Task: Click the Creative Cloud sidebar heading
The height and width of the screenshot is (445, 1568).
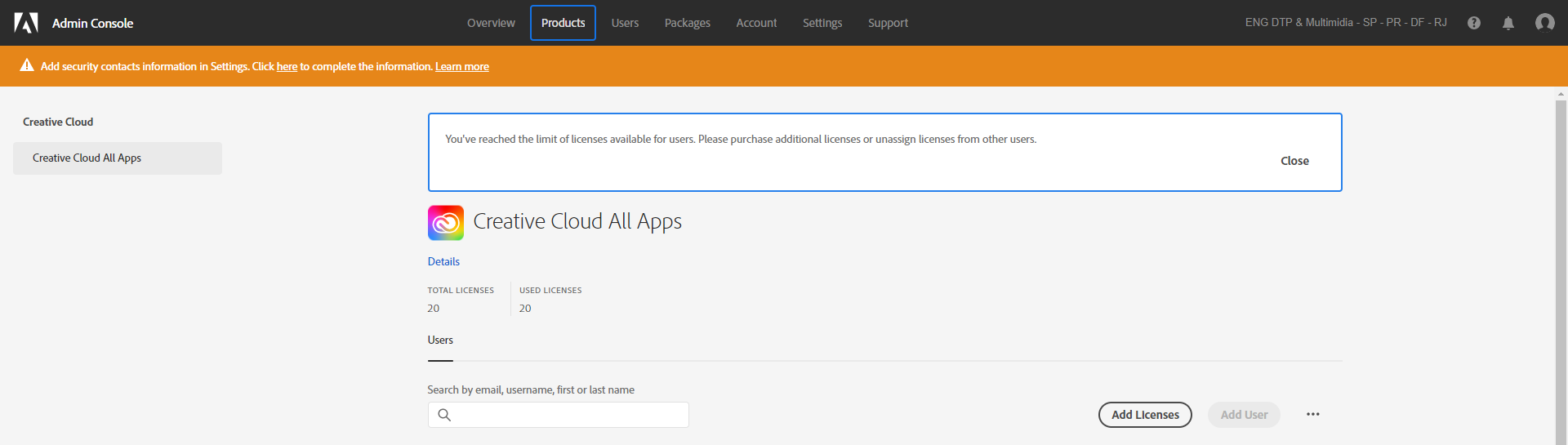Action: point(58,122)
